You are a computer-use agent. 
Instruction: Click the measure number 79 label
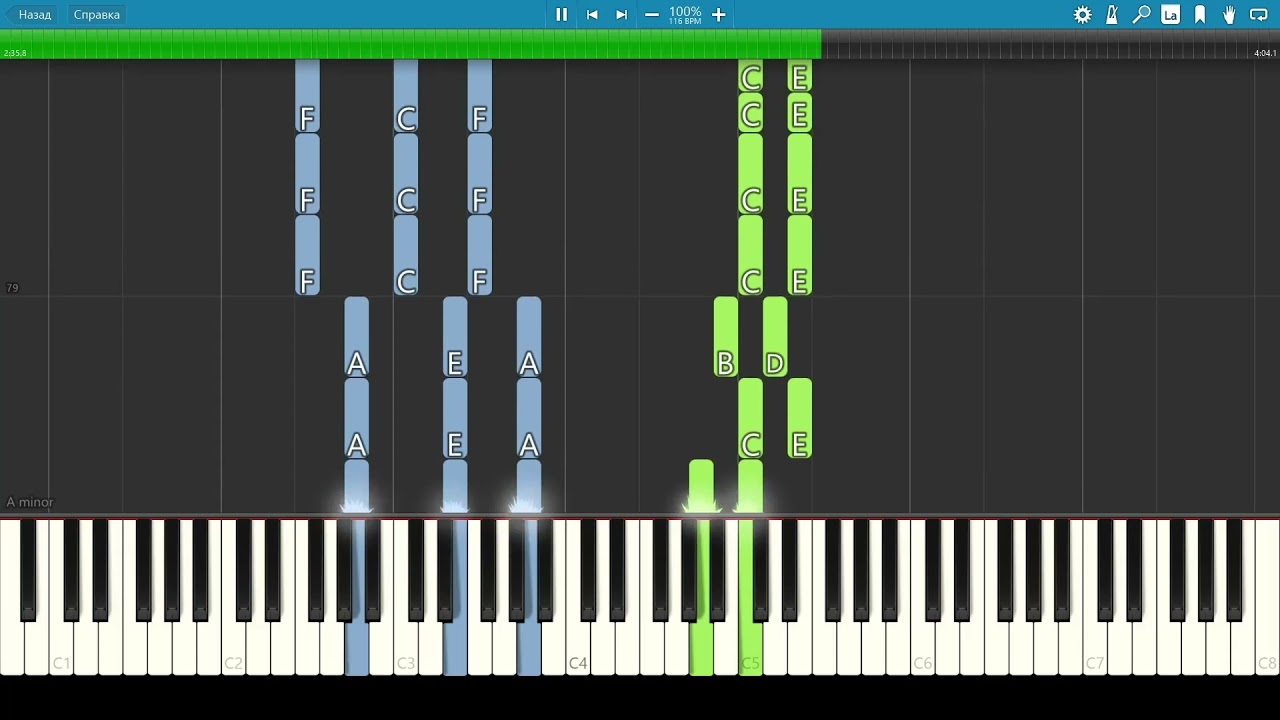(12, 288)
